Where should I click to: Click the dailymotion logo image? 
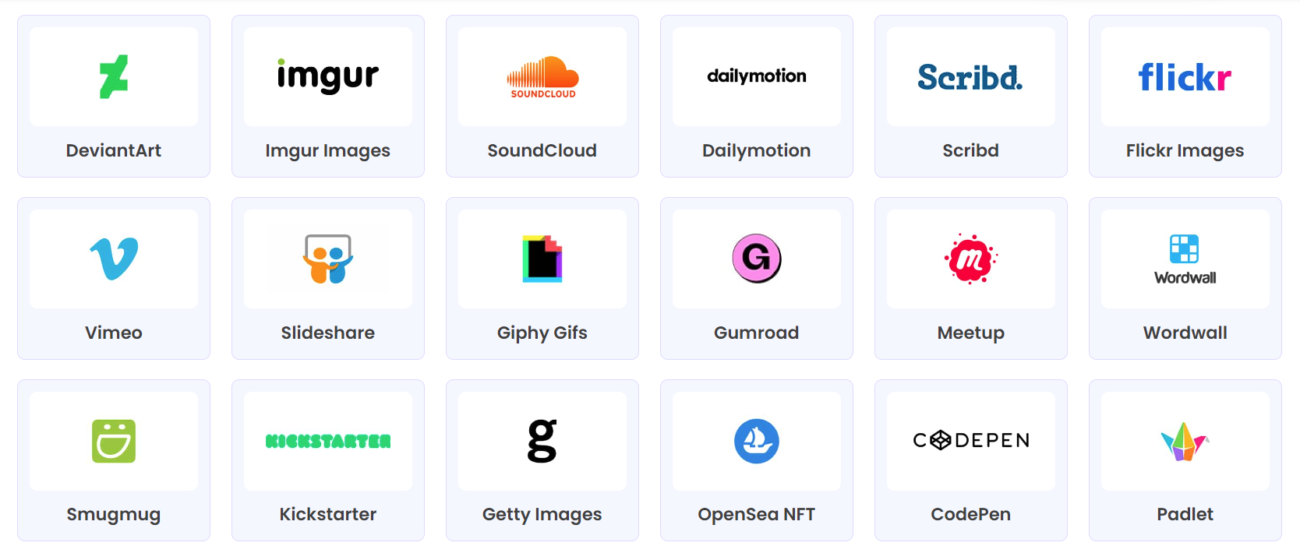[756, 76]
